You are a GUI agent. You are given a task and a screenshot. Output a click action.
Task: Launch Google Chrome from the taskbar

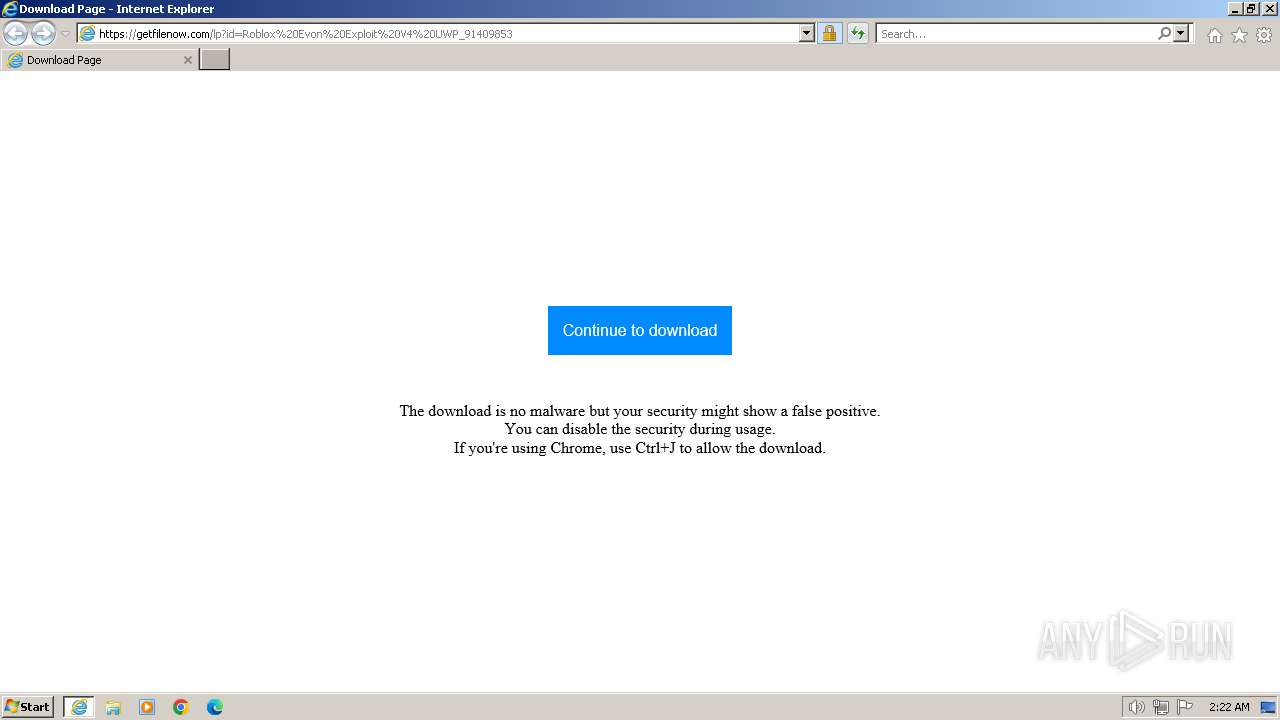click(x=181, y=707)
